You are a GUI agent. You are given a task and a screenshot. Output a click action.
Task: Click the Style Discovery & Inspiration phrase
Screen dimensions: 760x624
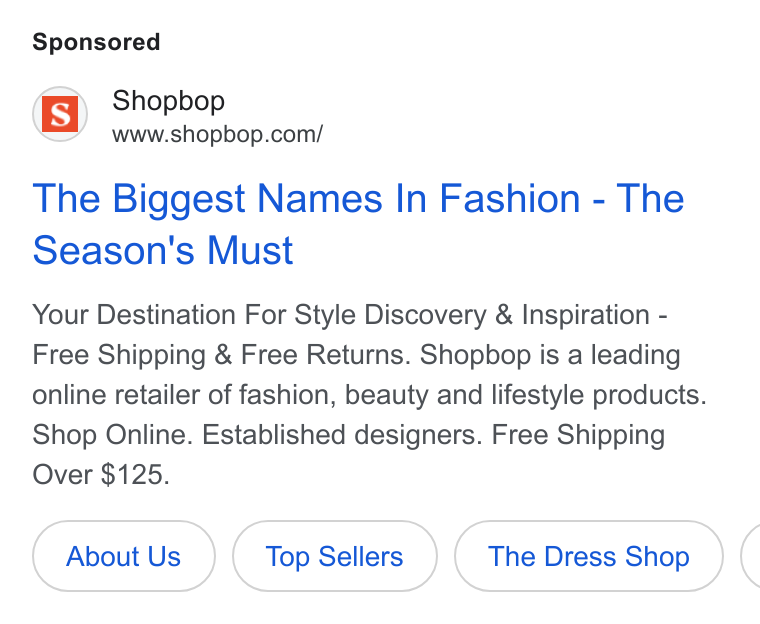pos(472,315)
